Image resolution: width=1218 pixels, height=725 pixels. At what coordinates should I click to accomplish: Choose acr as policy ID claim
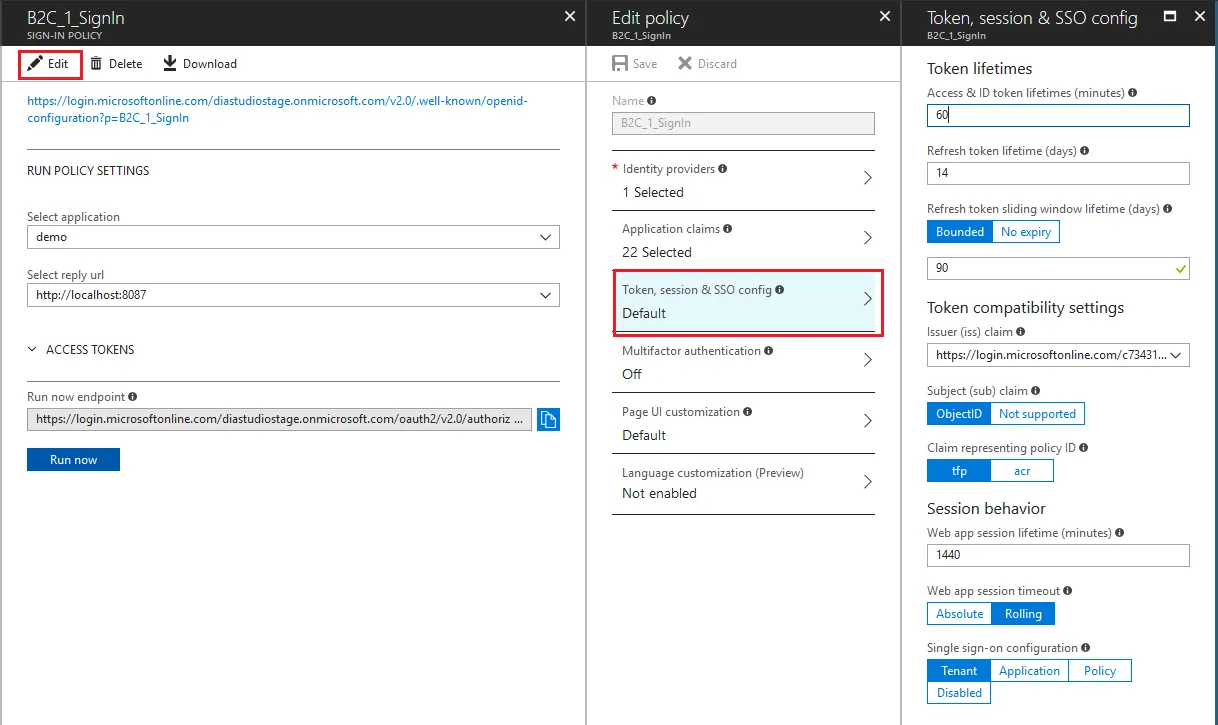point(1022,472)
